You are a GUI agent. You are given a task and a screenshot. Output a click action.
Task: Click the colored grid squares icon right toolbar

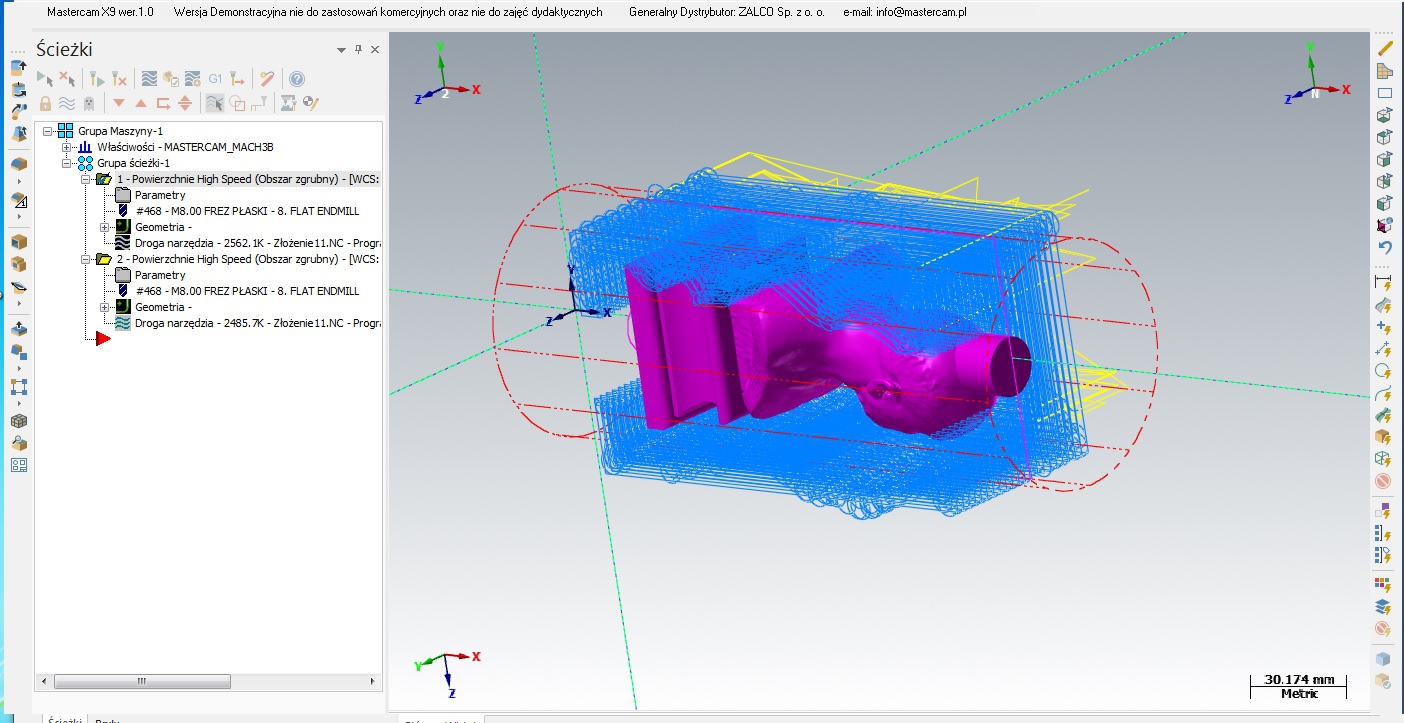pos(1384,583)
